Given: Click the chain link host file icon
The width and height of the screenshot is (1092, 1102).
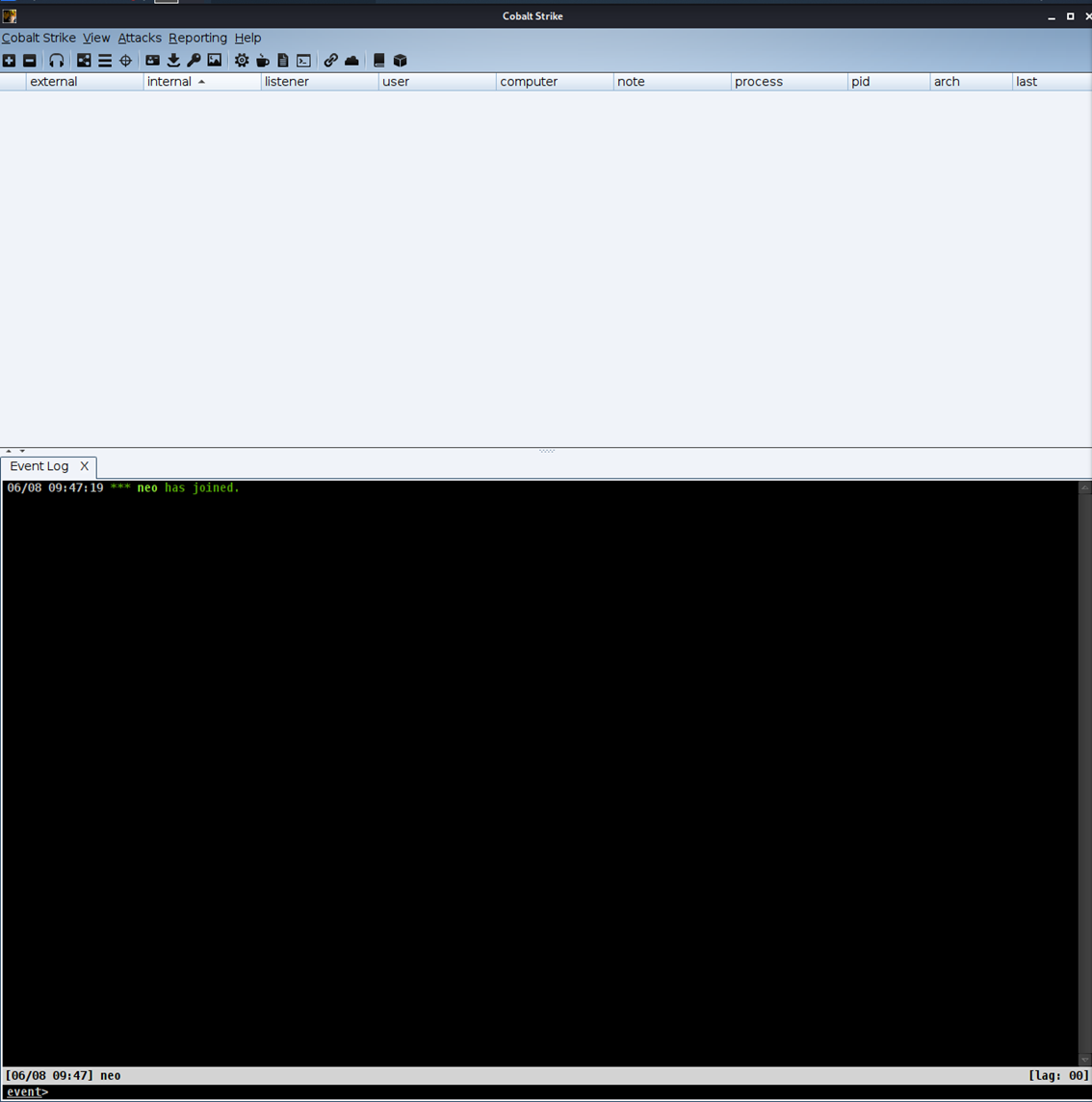Looking at the screenshot, I should tap(330, 61).
